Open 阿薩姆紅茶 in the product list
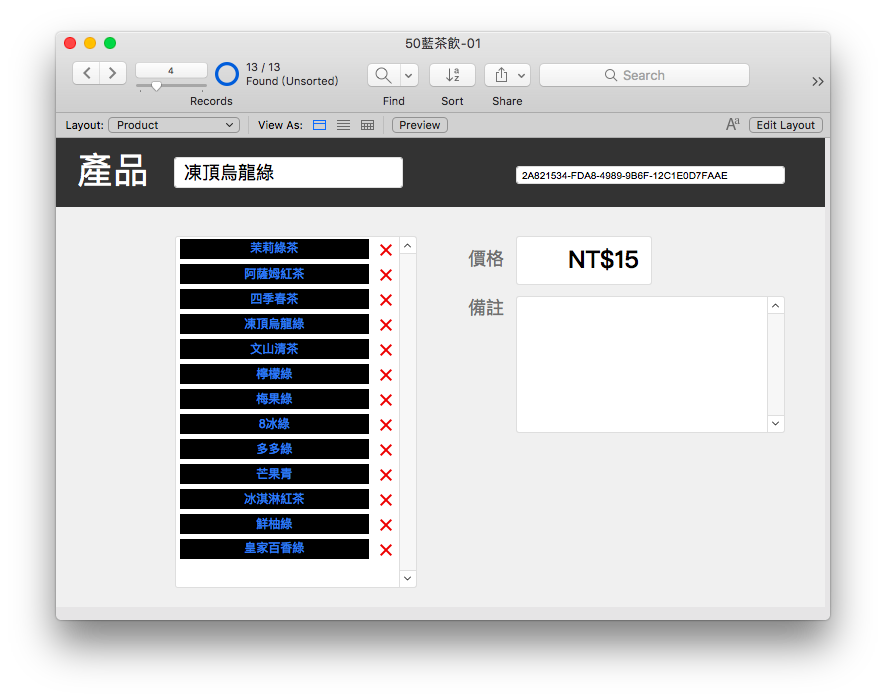 274,274
